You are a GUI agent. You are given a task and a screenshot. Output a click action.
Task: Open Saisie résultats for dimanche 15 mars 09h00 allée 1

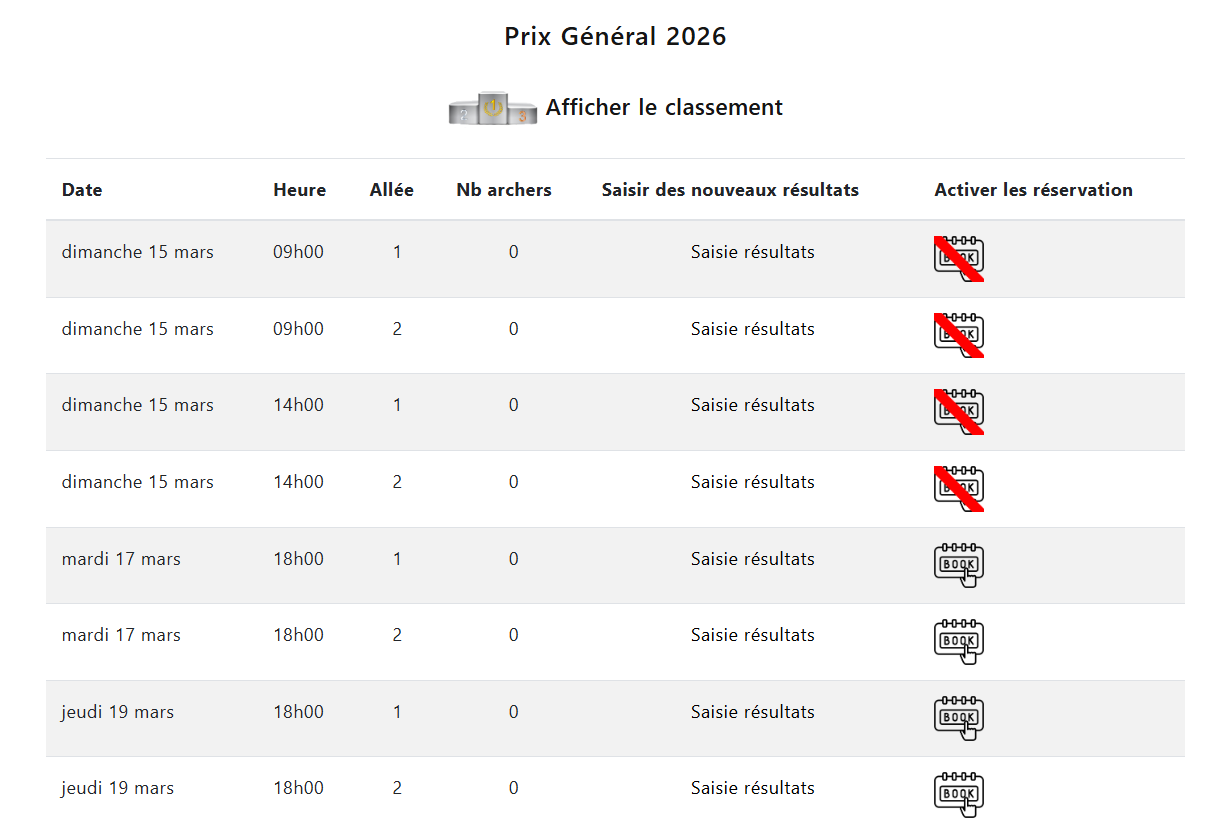752,251
